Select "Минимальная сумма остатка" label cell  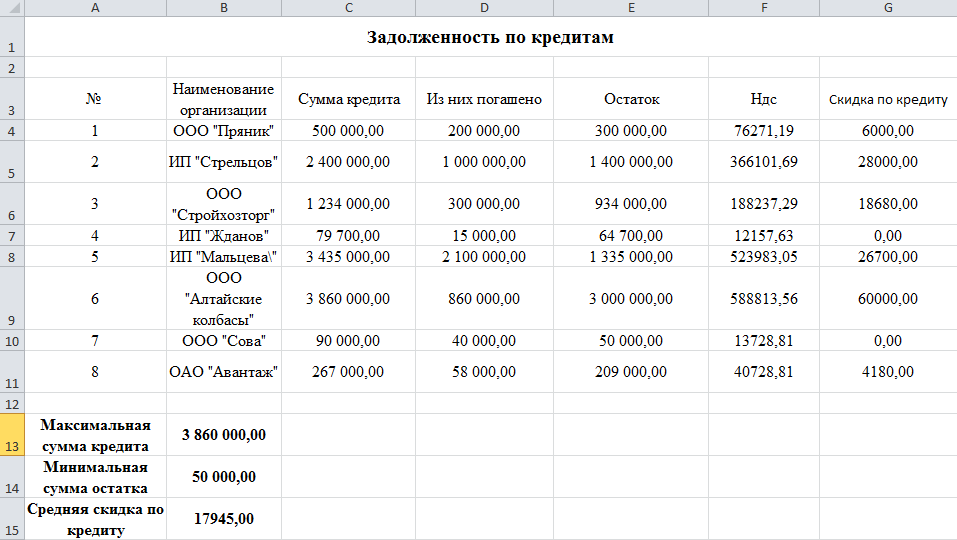(95, 477)
